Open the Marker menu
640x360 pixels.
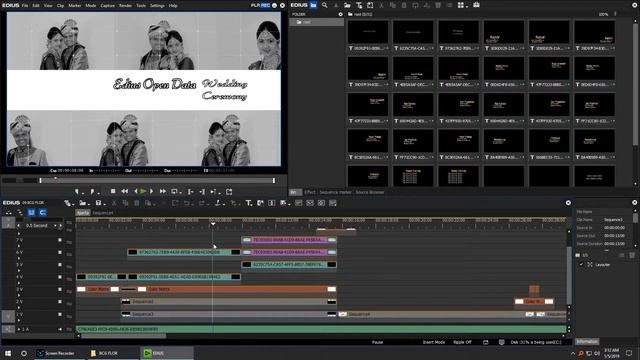[75, 6]
